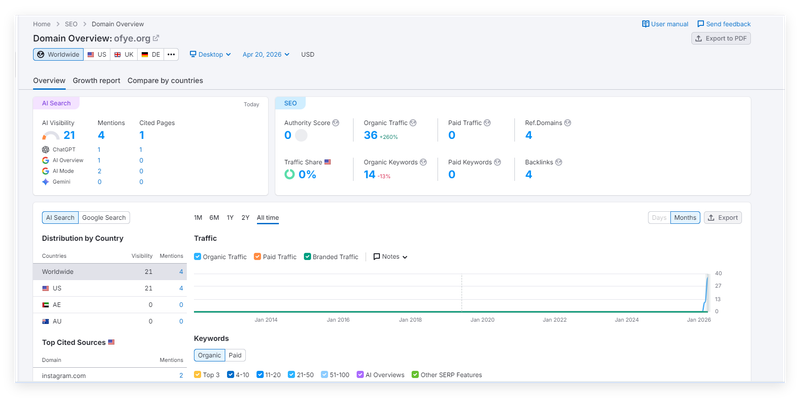Select US database flag button
This screenshot has height=398, width=800.
pos(97,55)
